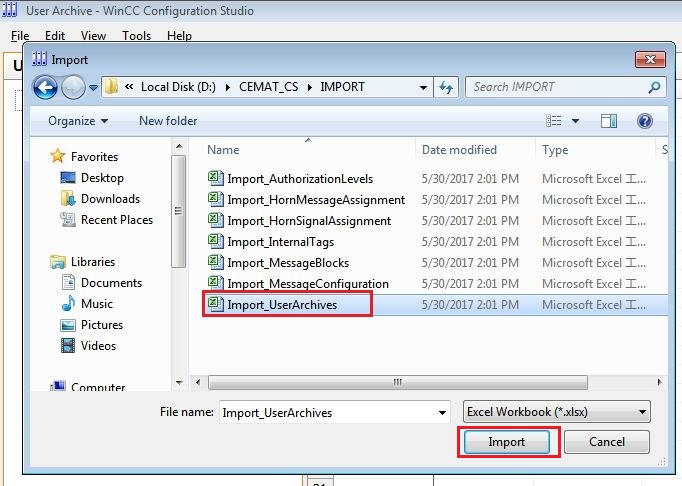This screenshot has height=486, width=682.
Task: Select Import_HornSignalAssignment file
Action: [300, 221]
